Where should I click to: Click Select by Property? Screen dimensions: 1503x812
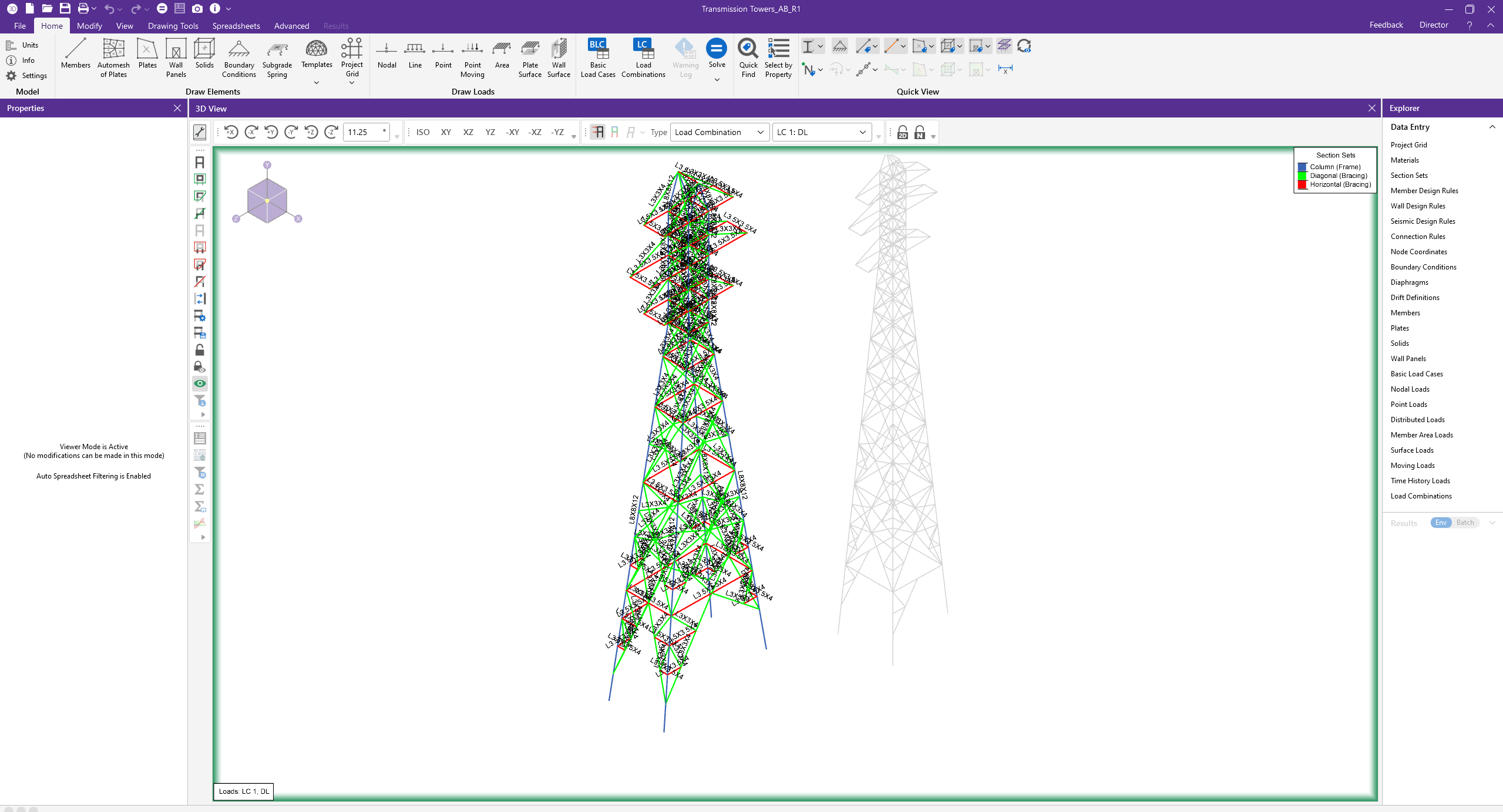777,57
